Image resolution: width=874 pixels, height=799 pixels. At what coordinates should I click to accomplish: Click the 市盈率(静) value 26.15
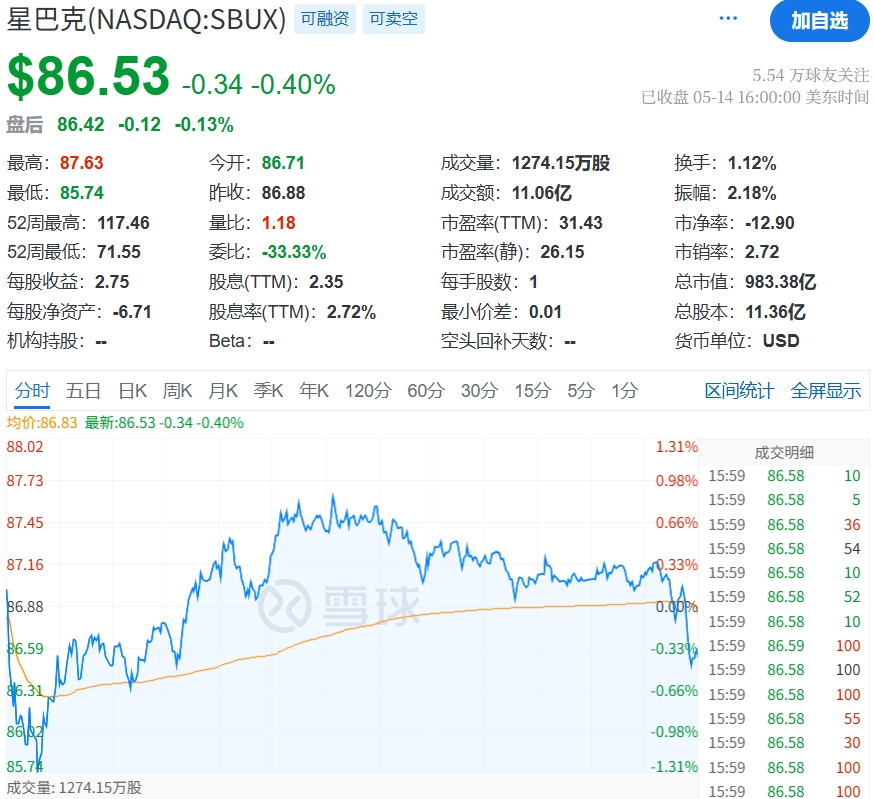(562, 252)
